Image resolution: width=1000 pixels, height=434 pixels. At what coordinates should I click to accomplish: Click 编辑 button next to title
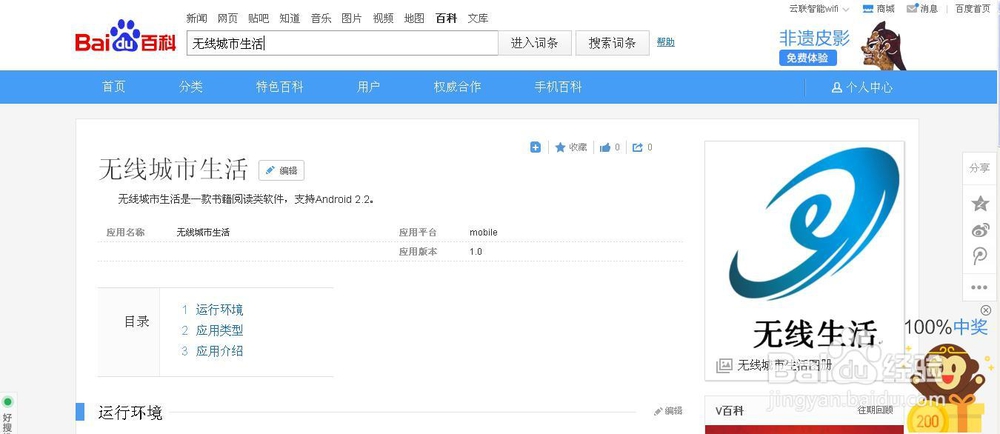point(281,170)
